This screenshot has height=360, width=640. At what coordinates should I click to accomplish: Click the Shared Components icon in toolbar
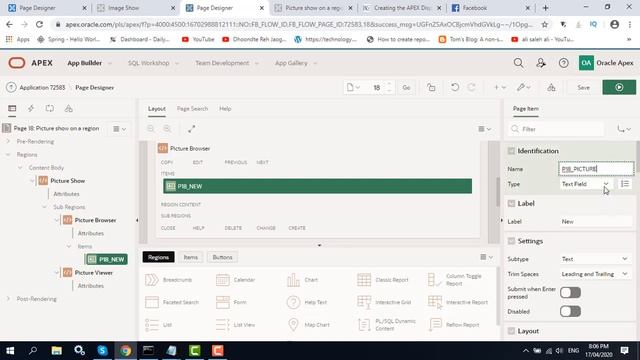[x=551, y=87]
